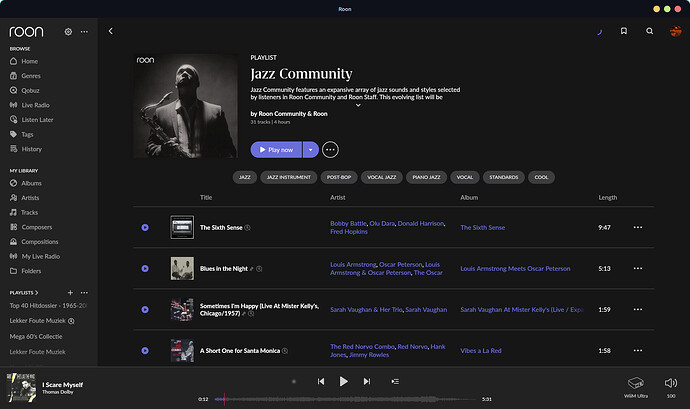Viewport: 690px width, 409px height.
Task: Open WiiM Ultra audio zone
Action: (636, 387)
